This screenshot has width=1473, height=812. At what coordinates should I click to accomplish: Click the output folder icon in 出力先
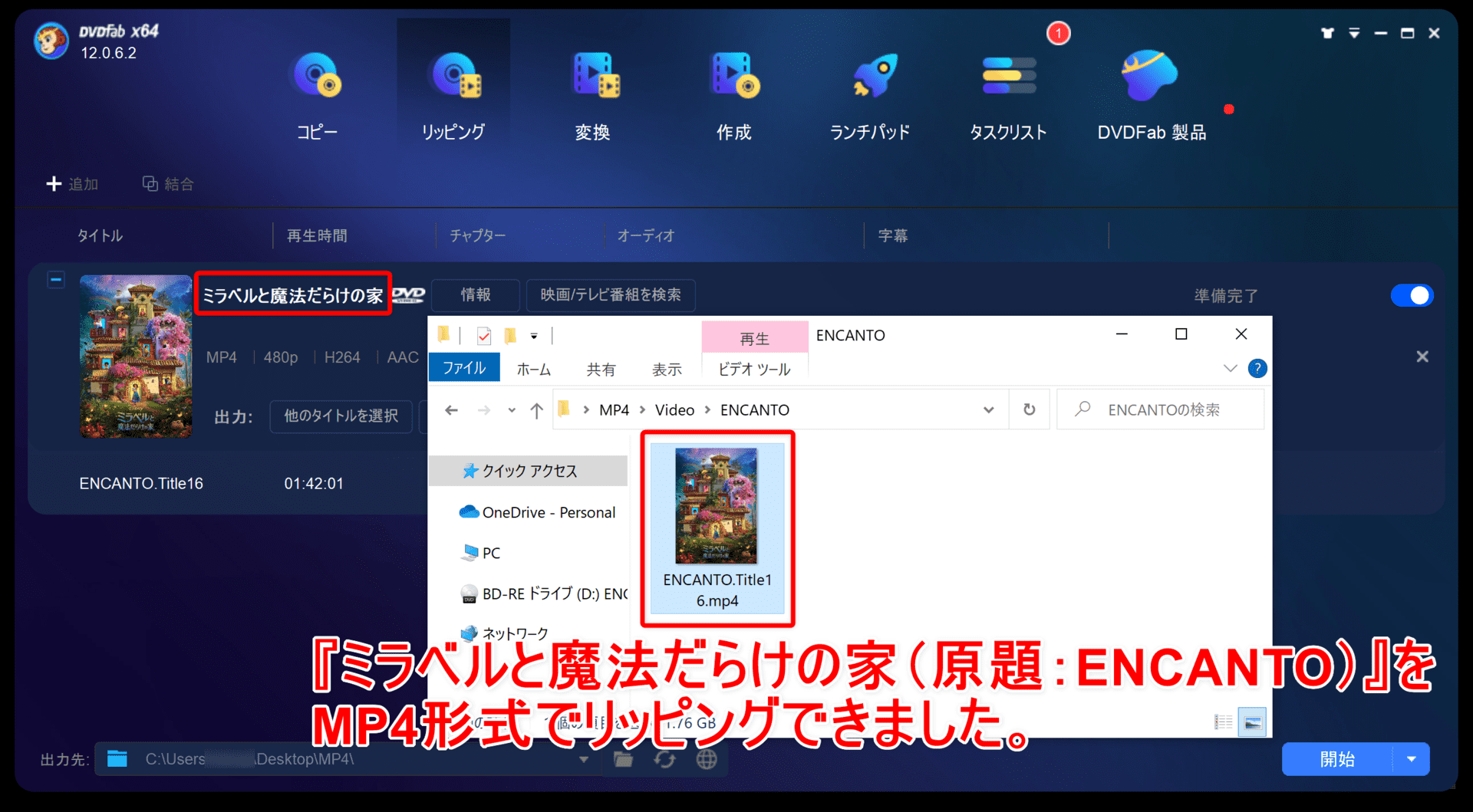[117, 759]
